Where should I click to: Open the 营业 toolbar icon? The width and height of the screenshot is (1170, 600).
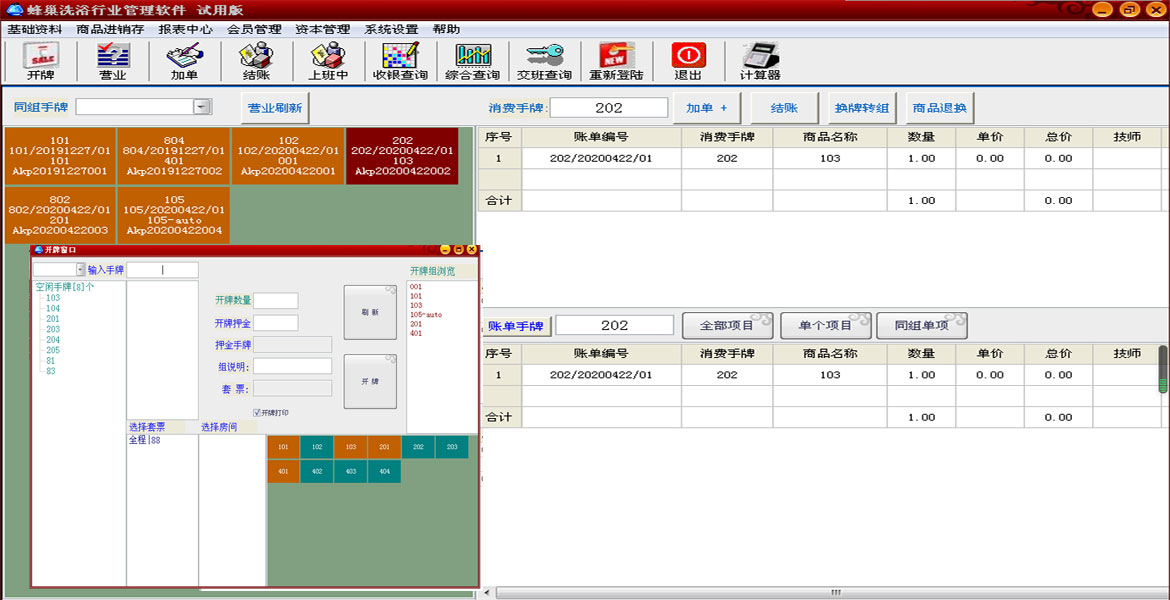[x=113, y=61]
